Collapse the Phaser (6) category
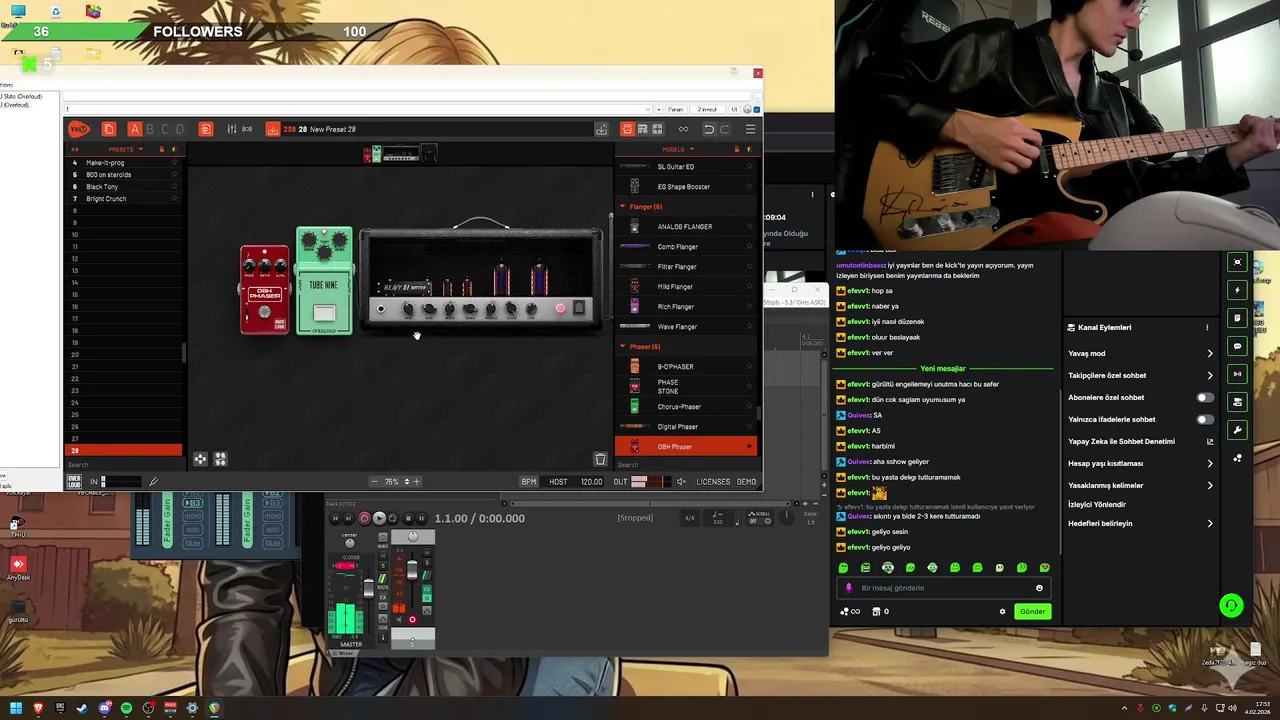1280x720 pixels. (x=622, y=347)
